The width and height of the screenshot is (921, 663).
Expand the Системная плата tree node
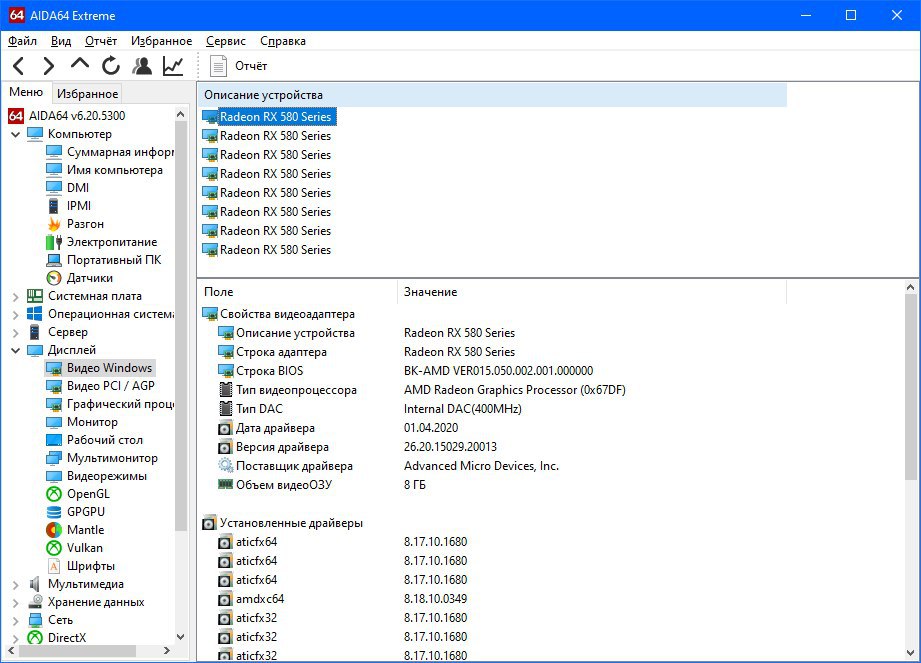pyautogui.click(x=16, y=297)
